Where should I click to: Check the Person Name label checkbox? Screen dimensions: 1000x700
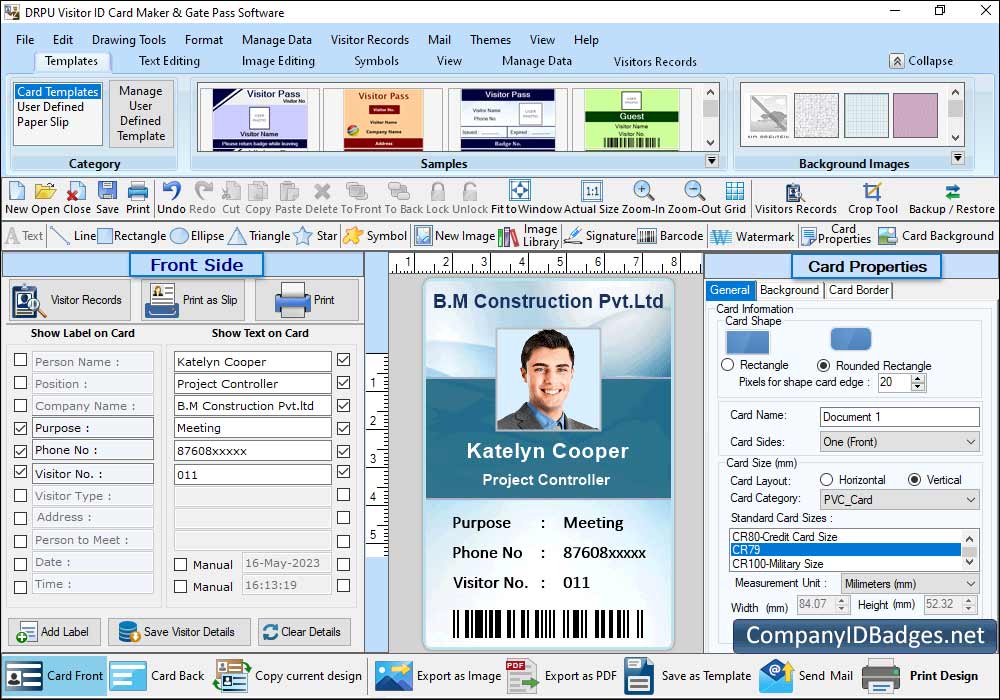pyautogui.click(x=20, y=360)
